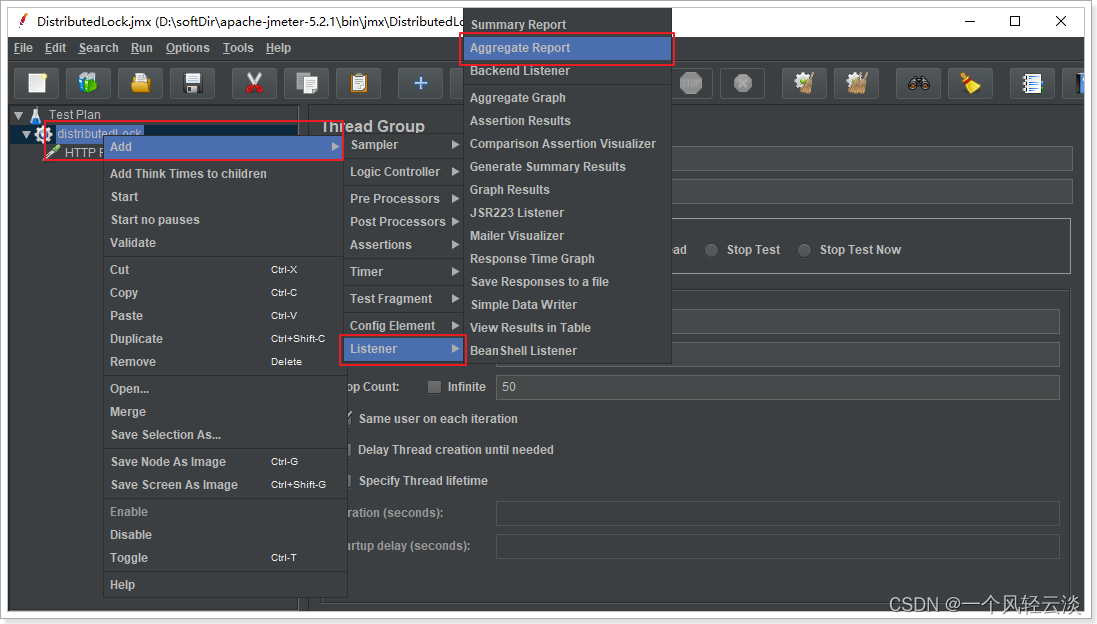Click the HTTP request sampler dropper icon
Screen dimensions: 1097x624
point(53,151)
